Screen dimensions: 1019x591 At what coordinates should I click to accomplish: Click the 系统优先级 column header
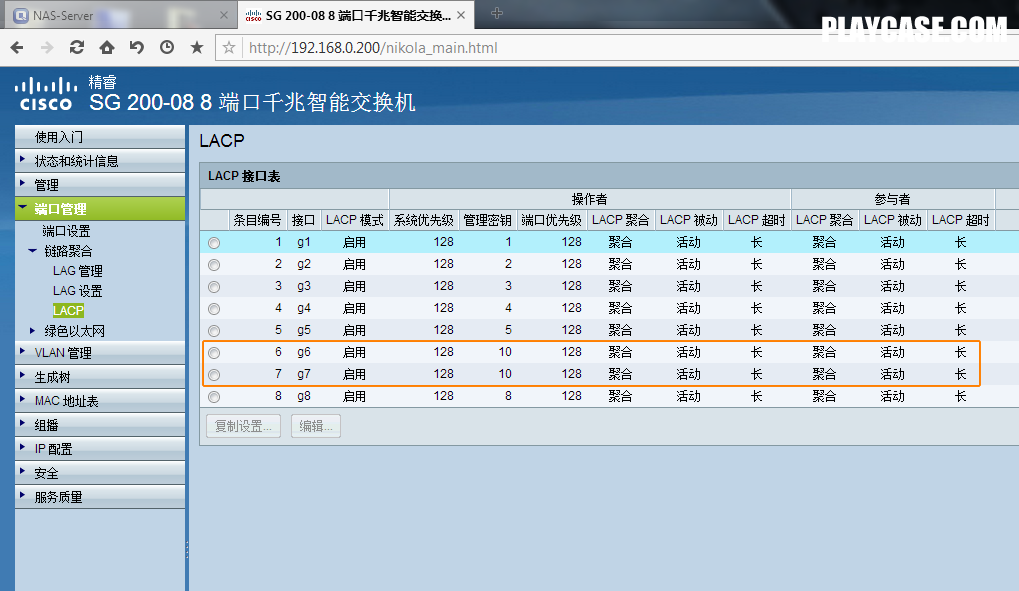click(424, 220)
